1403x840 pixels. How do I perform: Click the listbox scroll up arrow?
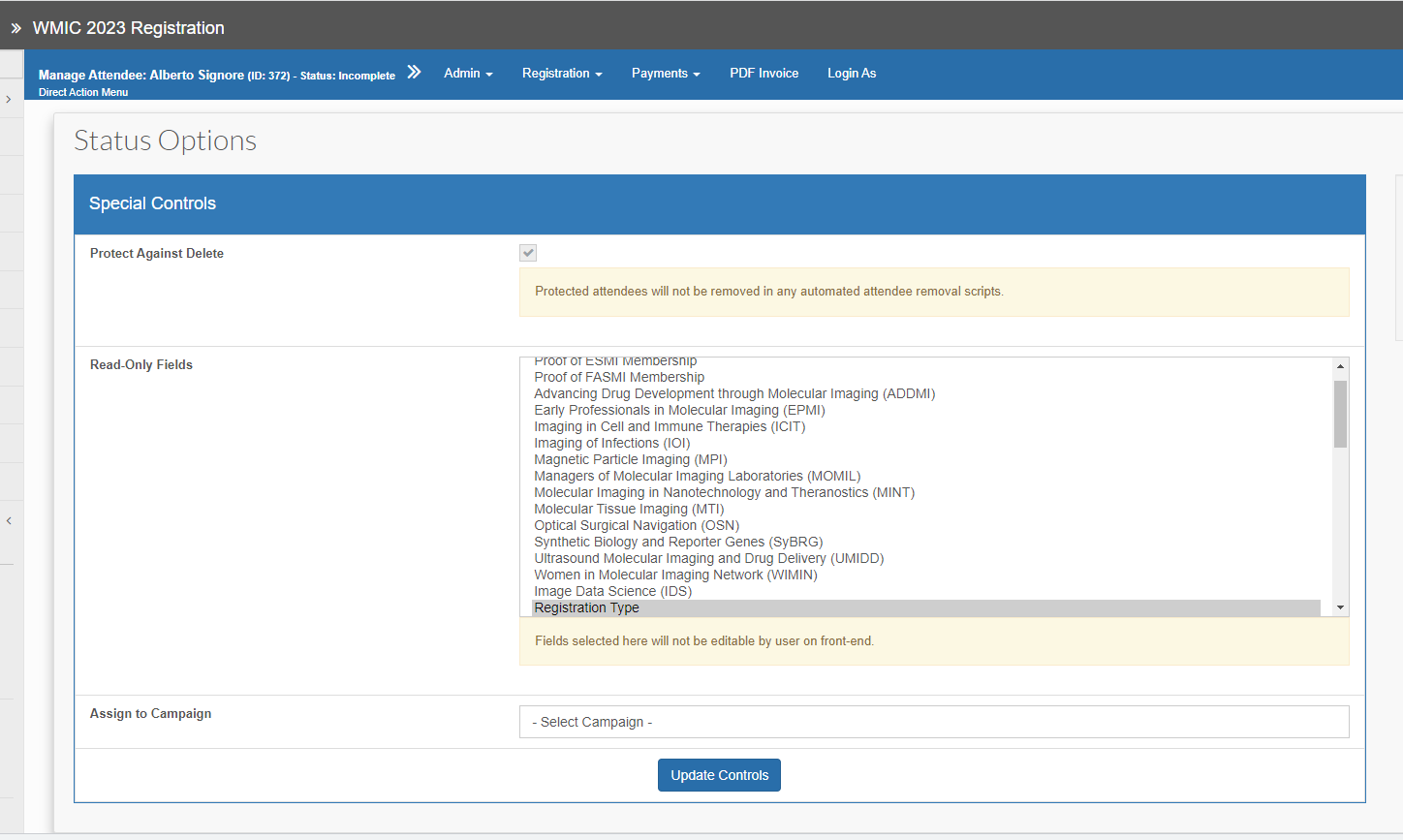tap(1340, 366)
